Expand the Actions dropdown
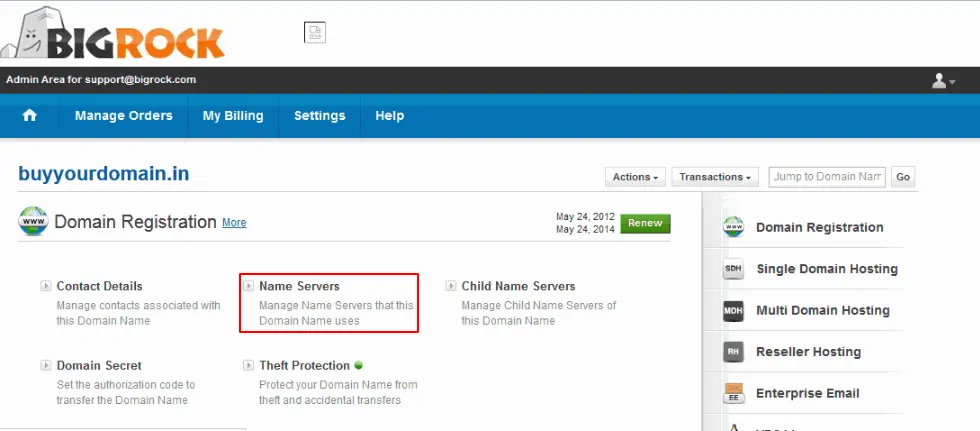This screenshot has width=980, height=431. 635,177
